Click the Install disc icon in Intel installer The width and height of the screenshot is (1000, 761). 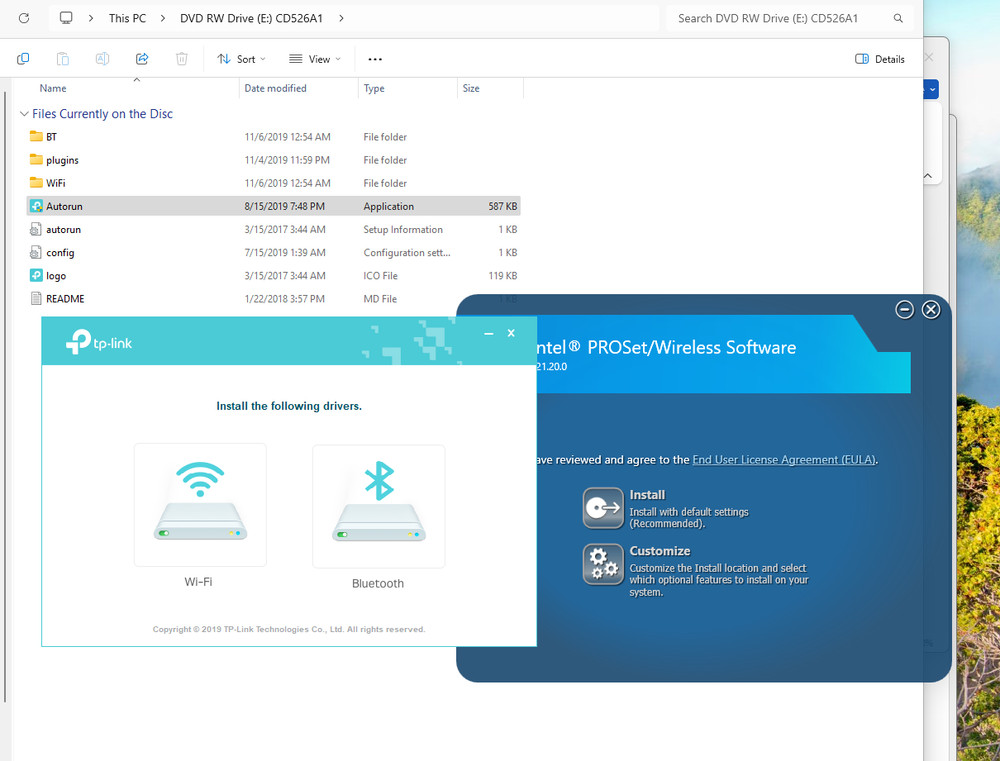[603, 508]
